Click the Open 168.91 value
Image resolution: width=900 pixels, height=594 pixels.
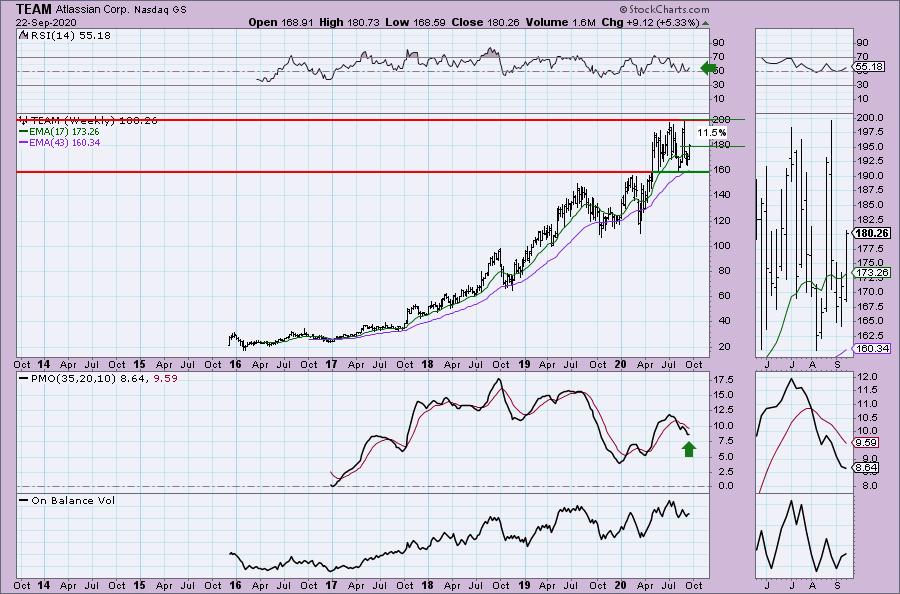(x=281, y=22)
